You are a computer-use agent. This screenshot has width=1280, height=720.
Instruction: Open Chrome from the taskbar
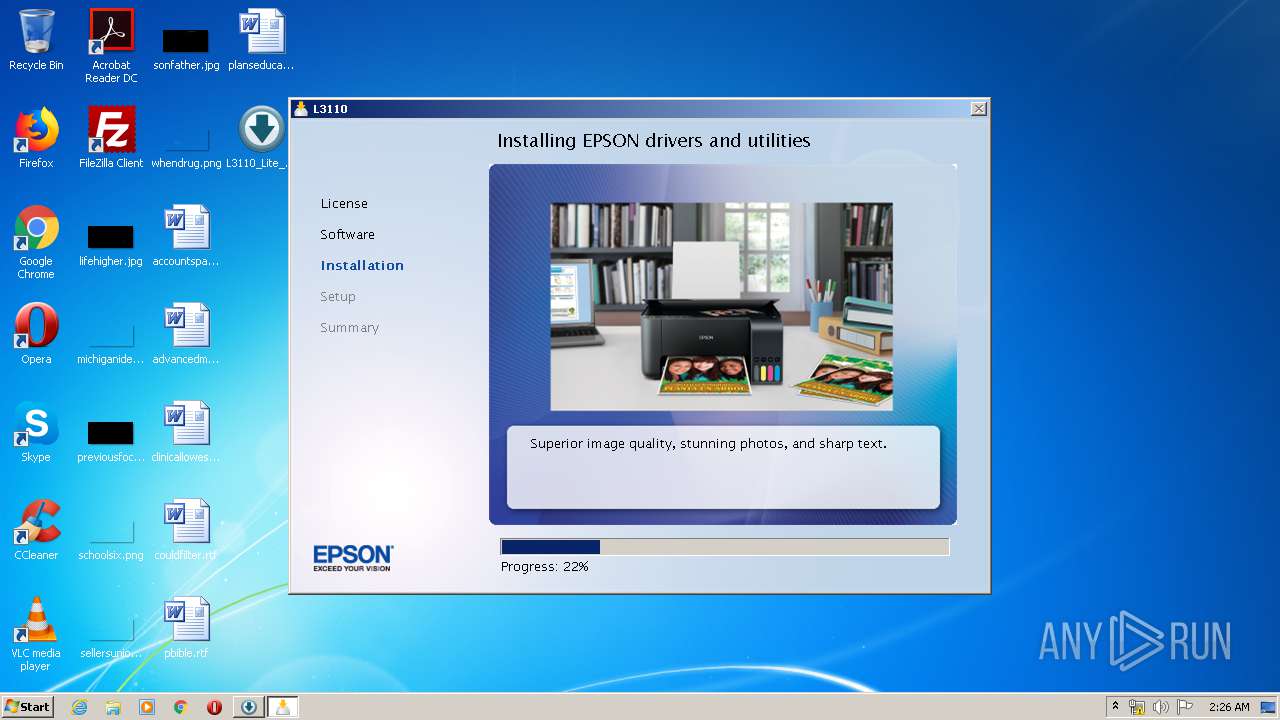pos(181,707)
